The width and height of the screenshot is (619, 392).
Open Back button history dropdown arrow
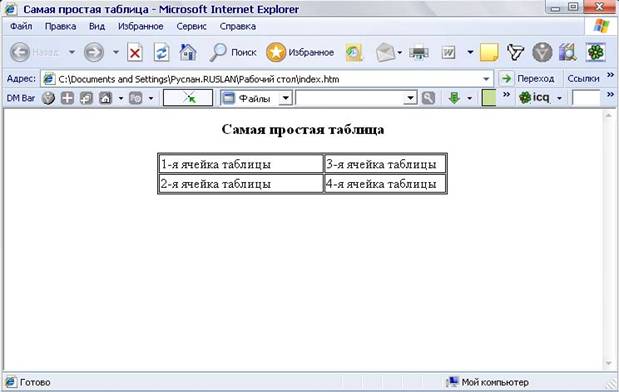tap(71, 52)
